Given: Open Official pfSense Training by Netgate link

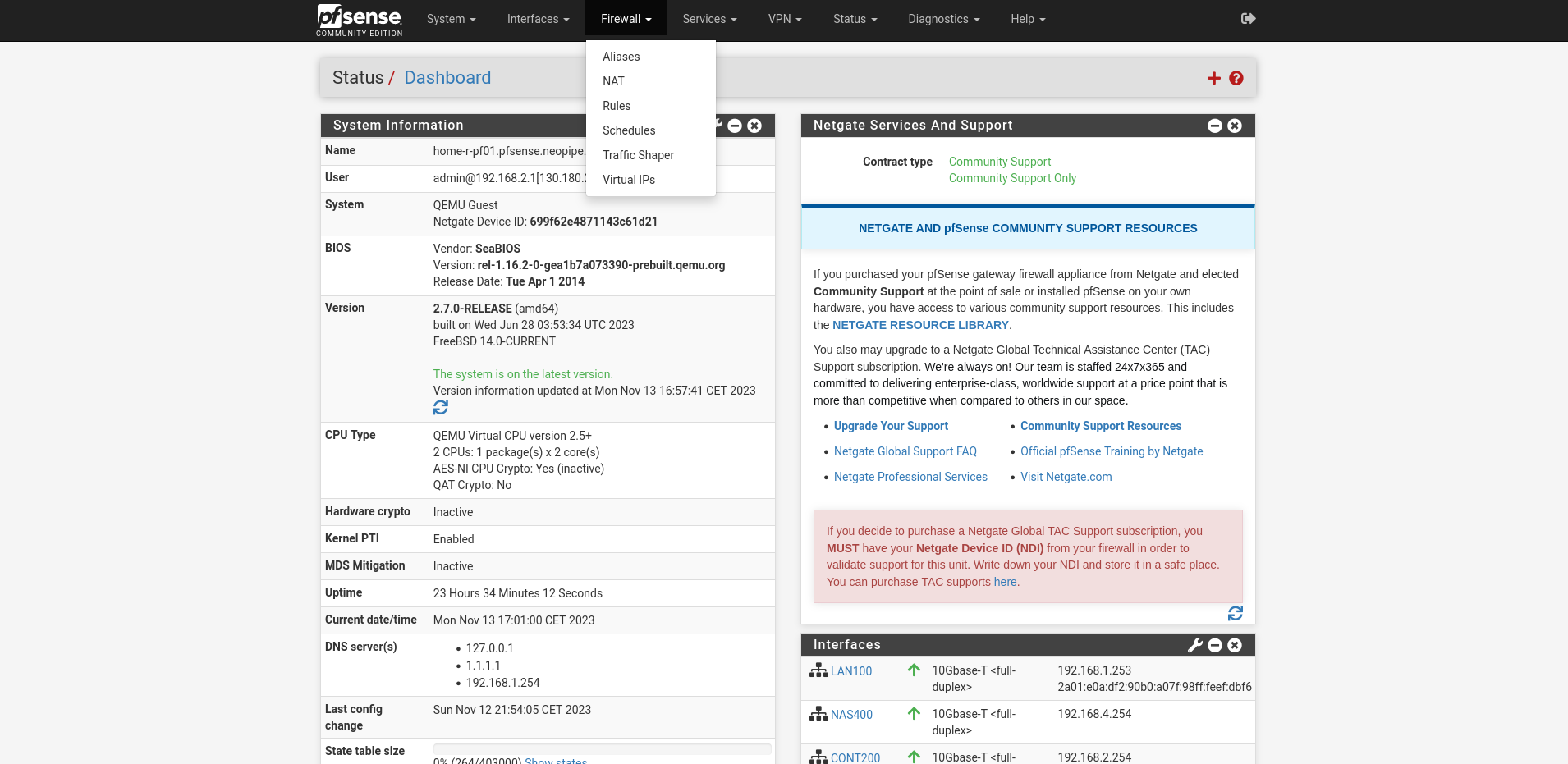Looking at the screenshot, I should tap(1112, 451).
